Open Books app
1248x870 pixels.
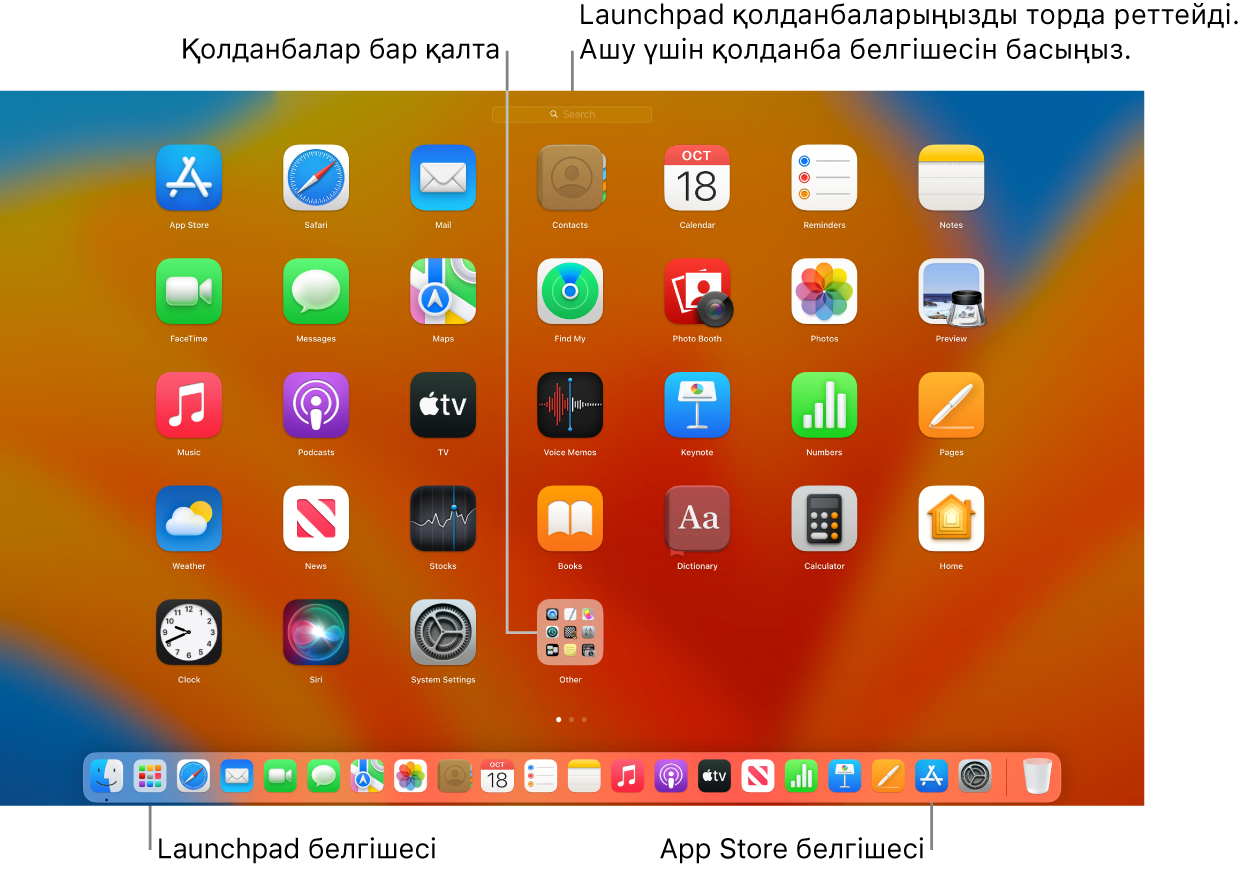pyautogui.click(x=570, y=518)
